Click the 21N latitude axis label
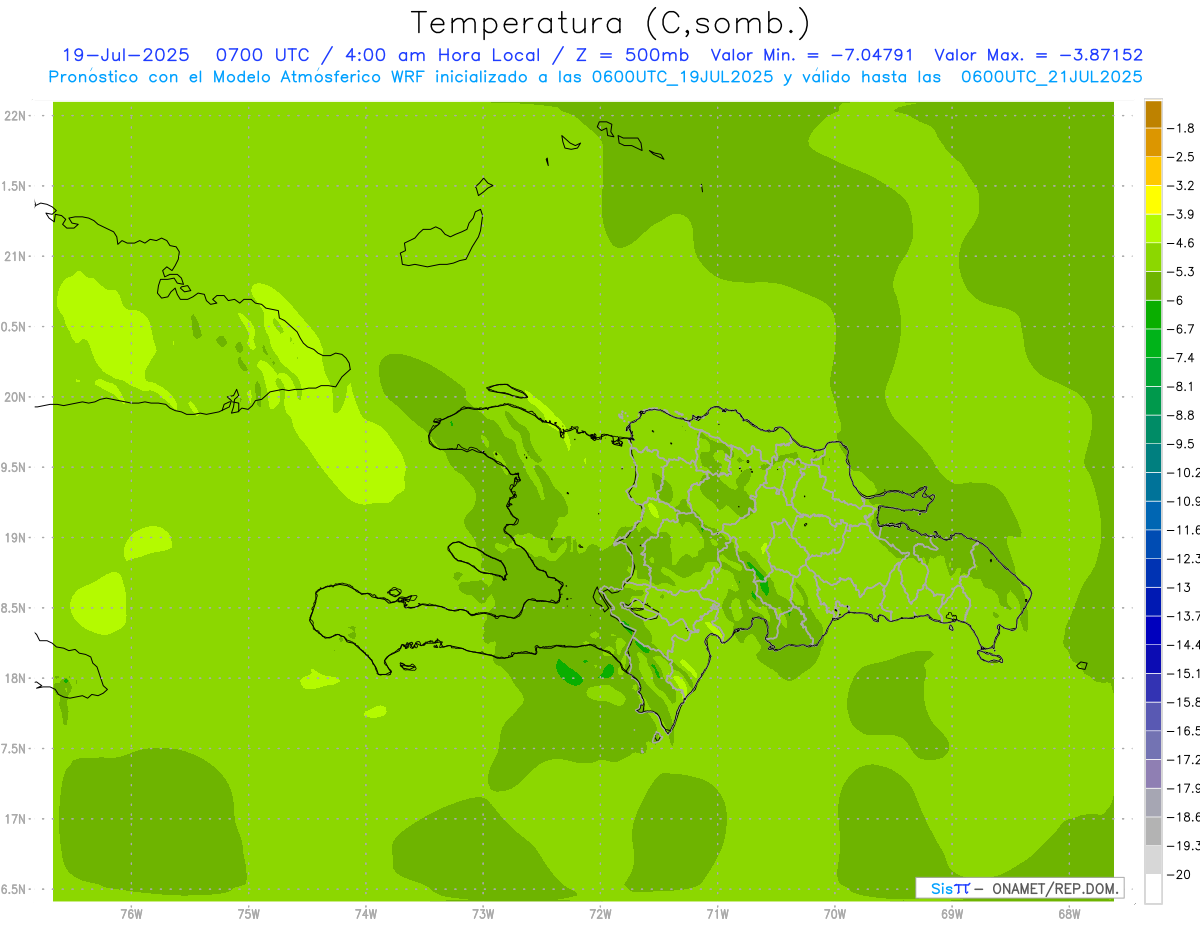Image resolution: width=1200 pixels, height=927 pixels. 14,257
